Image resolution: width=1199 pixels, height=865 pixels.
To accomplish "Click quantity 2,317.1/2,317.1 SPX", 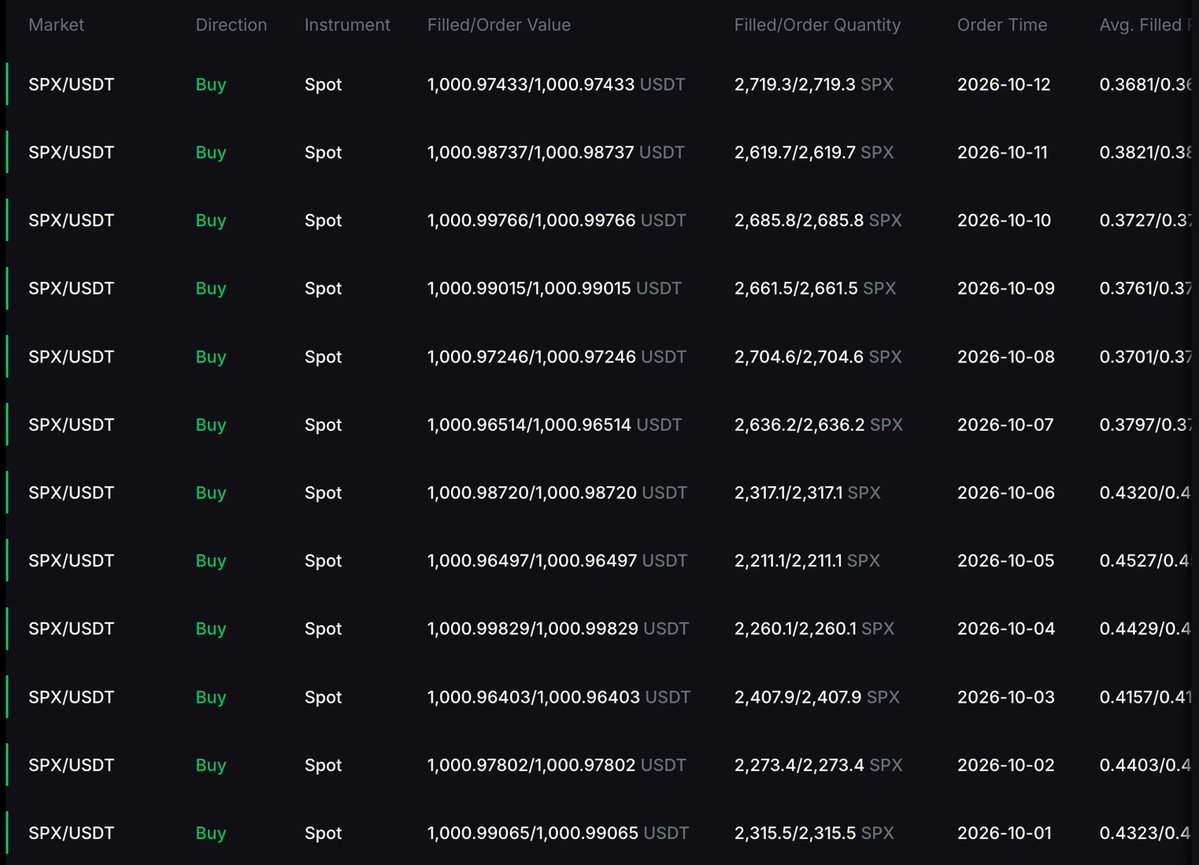I will point(807,493).
